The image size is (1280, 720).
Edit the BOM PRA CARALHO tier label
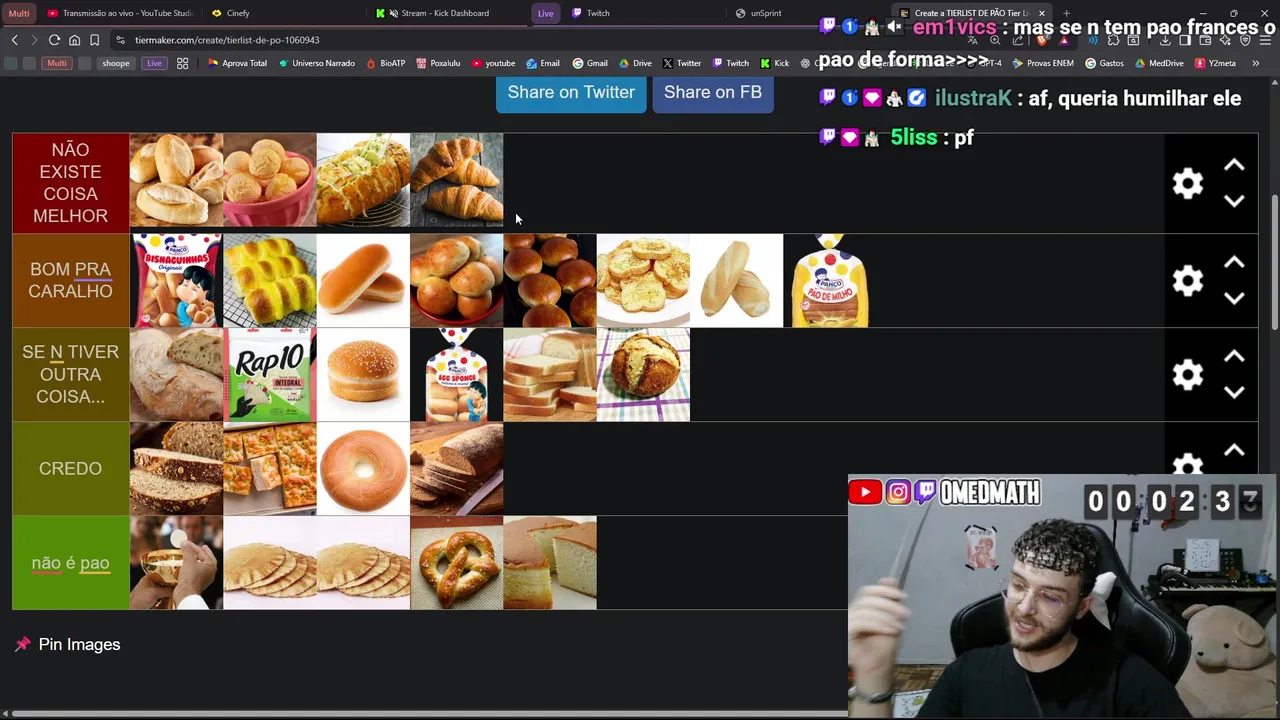click(70, 281)
